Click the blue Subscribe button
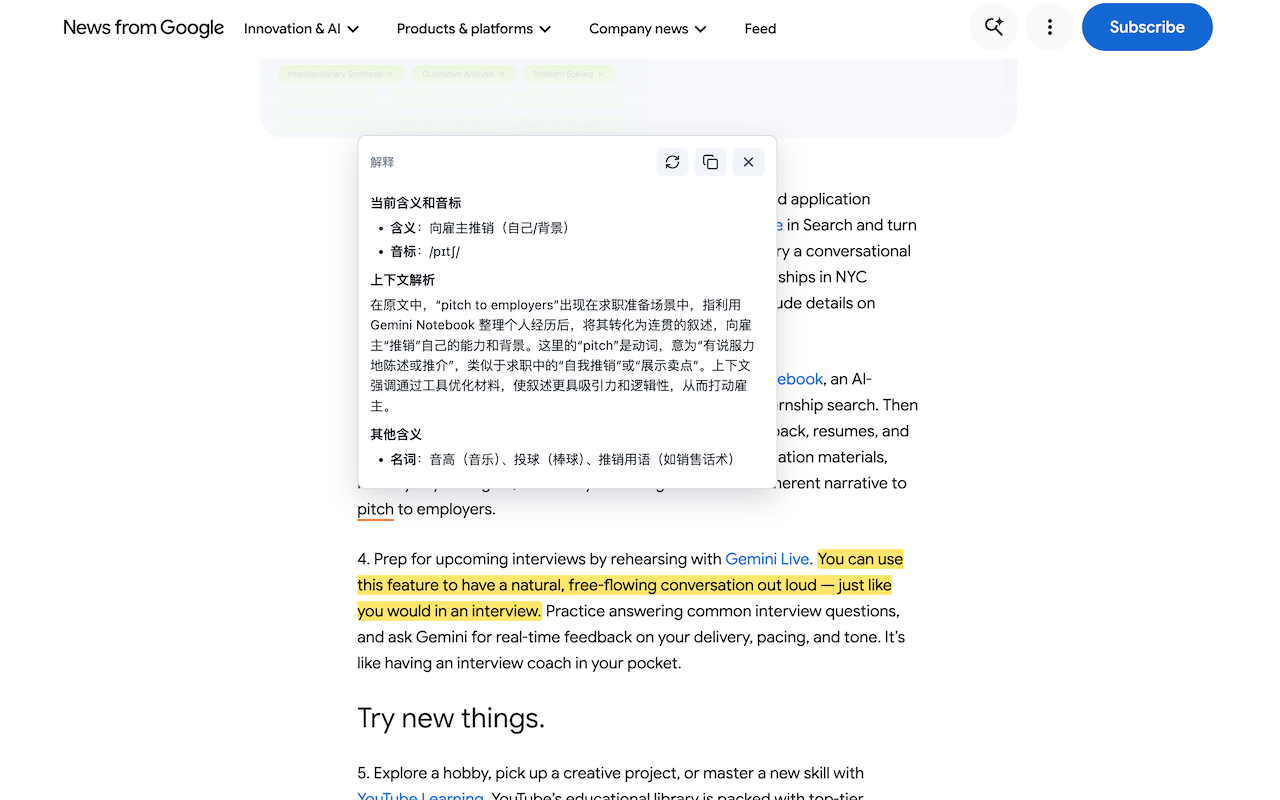Image resolution: width=1280 pixels, height=800 pixels. [1147, 27]
